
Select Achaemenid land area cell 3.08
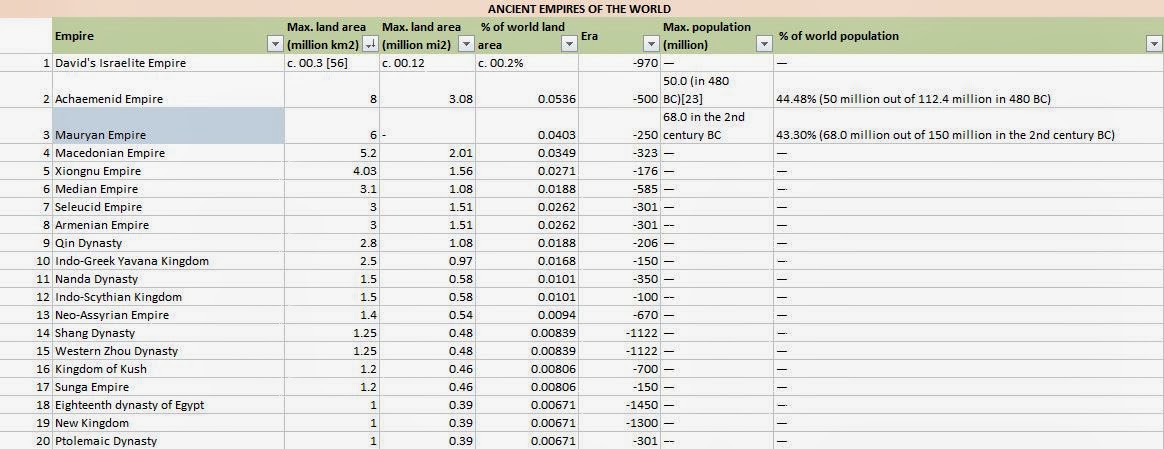428,90
